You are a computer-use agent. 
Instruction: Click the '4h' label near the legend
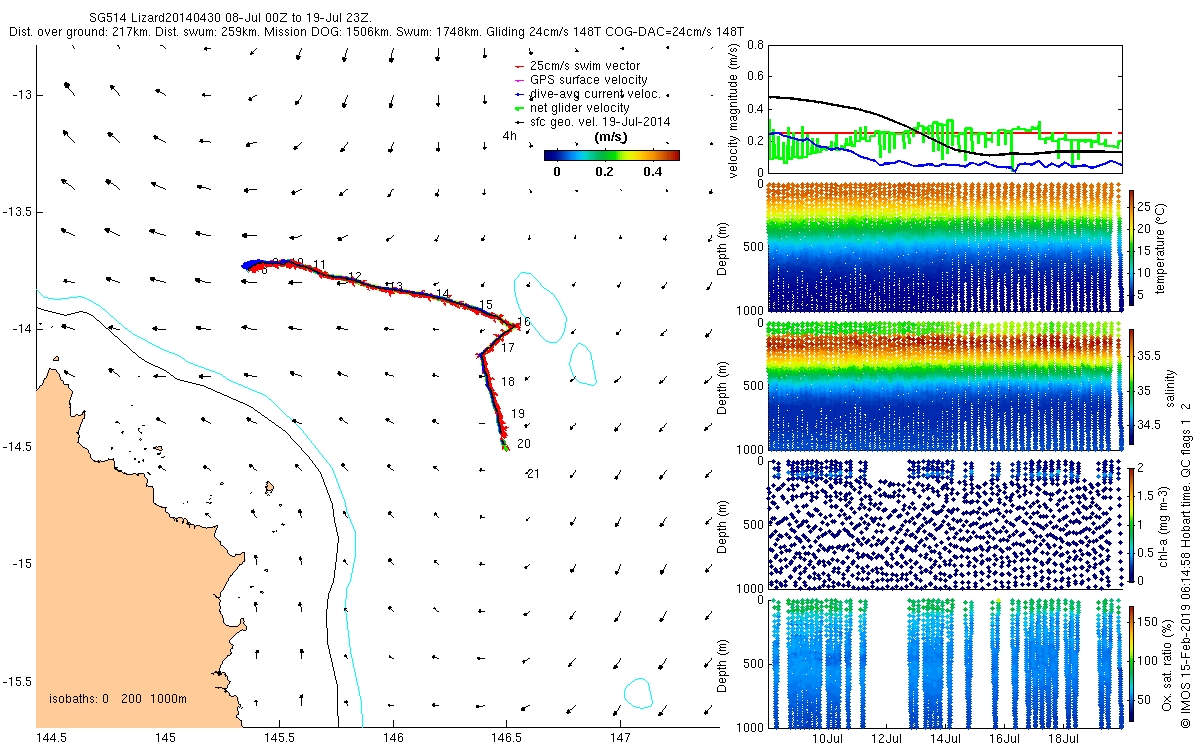(x=510, y=136)
